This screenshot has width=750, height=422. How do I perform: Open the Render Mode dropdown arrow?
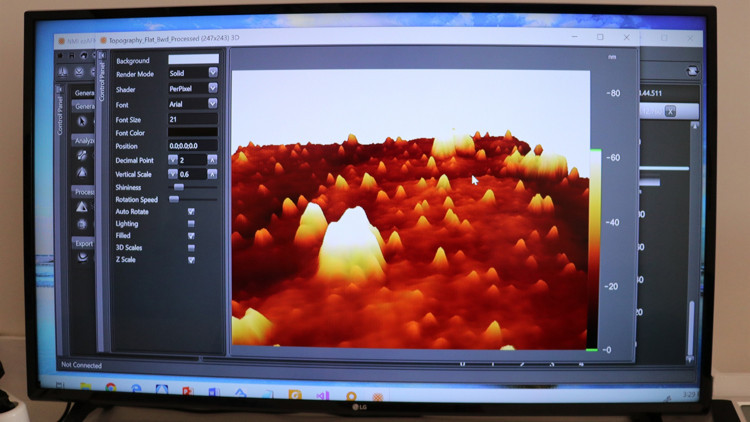point(212,73)
